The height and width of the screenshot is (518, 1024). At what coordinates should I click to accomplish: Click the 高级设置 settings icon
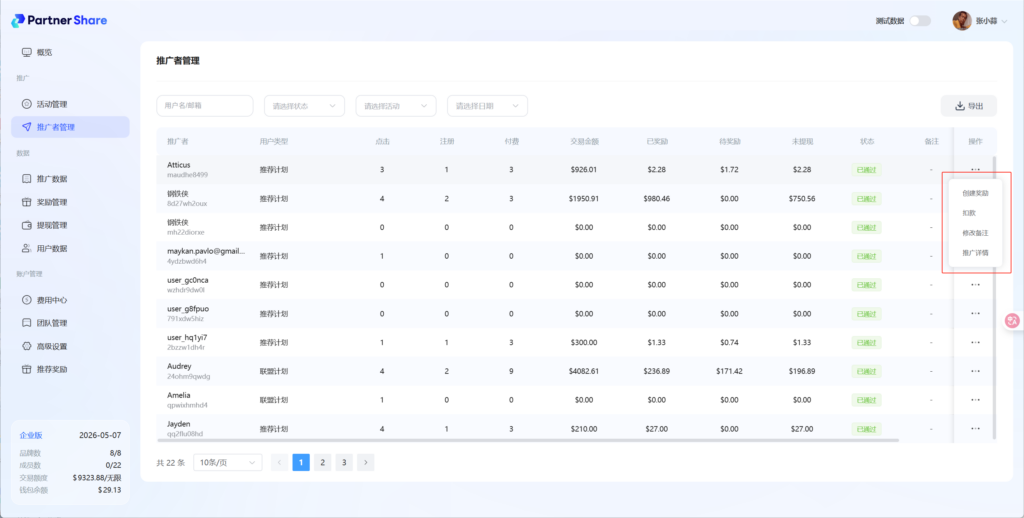(27, 346)
